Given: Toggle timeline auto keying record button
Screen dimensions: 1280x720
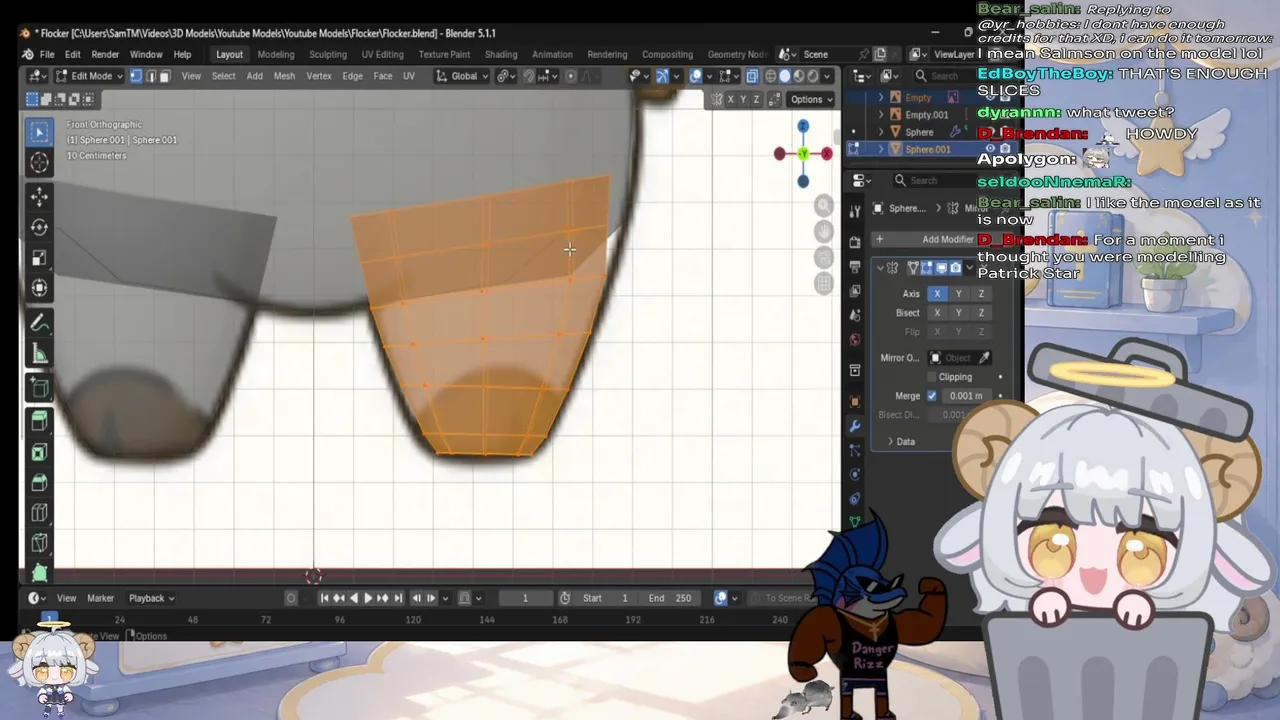Looking at the screenshot, I should coord(291,598).
